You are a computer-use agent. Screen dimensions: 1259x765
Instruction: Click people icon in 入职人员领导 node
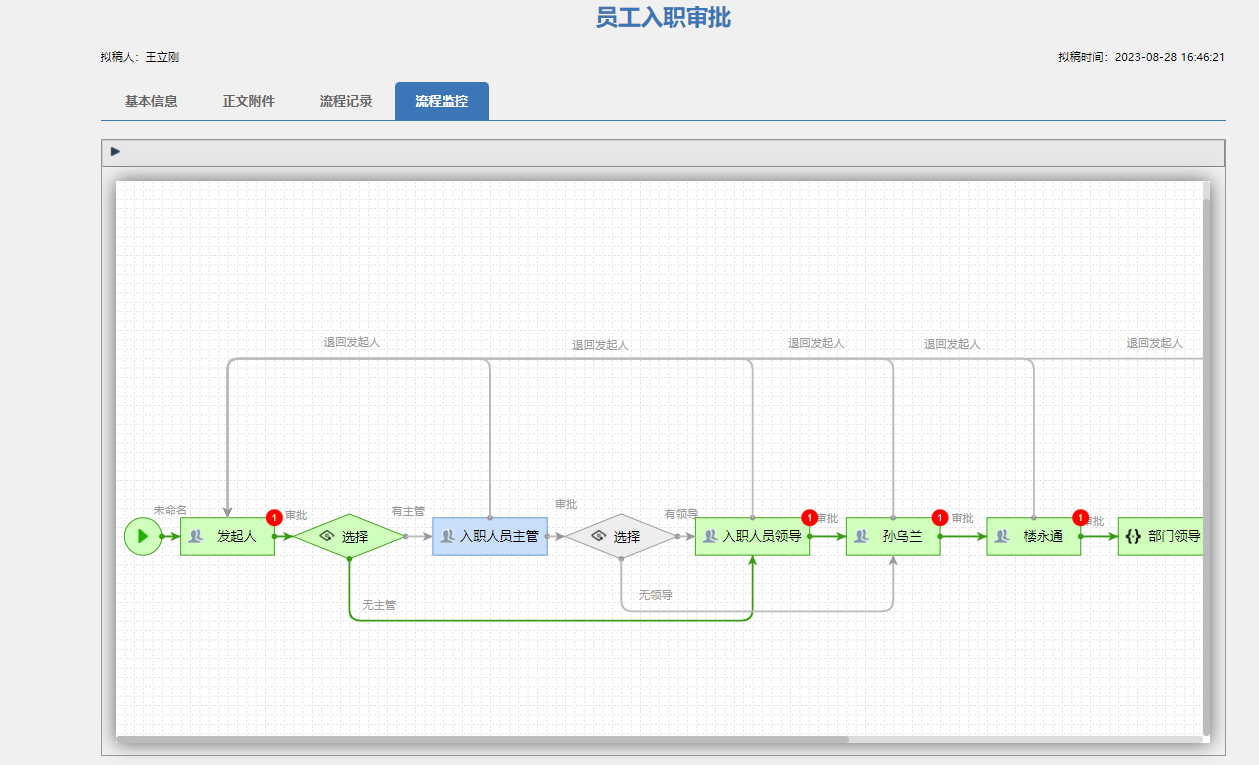click(710, 536)
